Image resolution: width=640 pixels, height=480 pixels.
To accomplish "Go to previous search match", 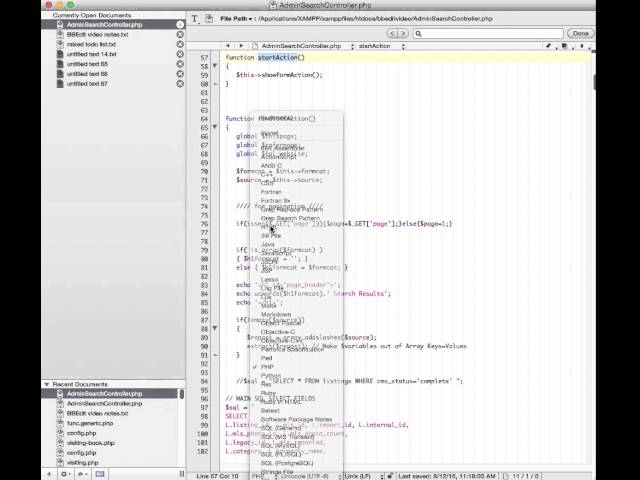I will [392, 33].
